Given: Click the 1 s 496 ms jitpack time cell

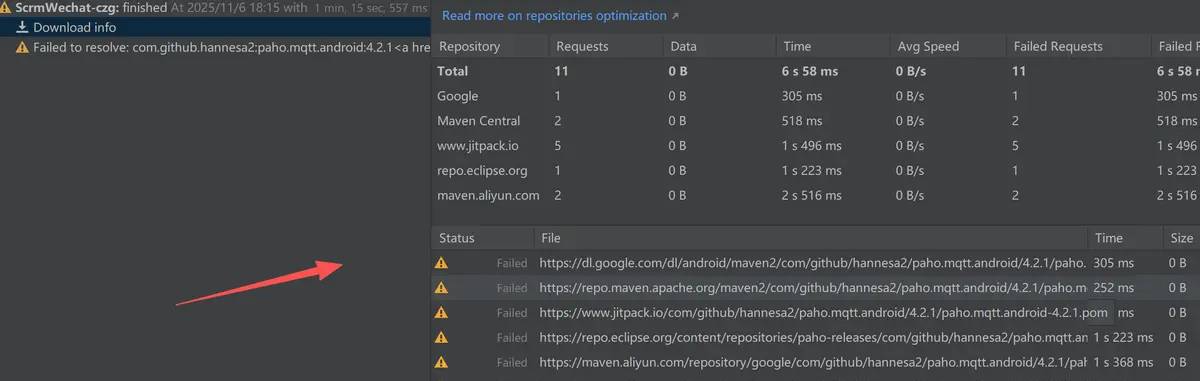Looking at the screenshot, I should 812,146.
